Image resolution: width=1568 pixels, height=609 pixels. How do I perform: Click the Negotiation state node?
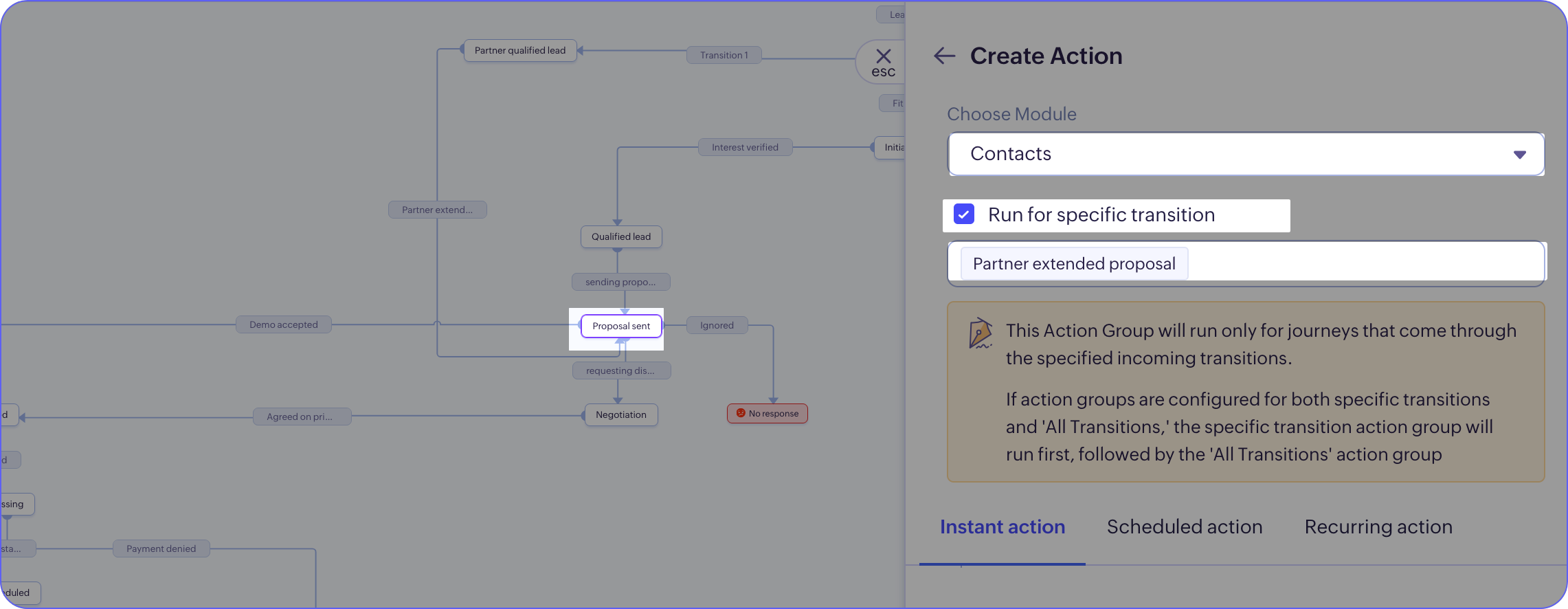coord(621,414)
